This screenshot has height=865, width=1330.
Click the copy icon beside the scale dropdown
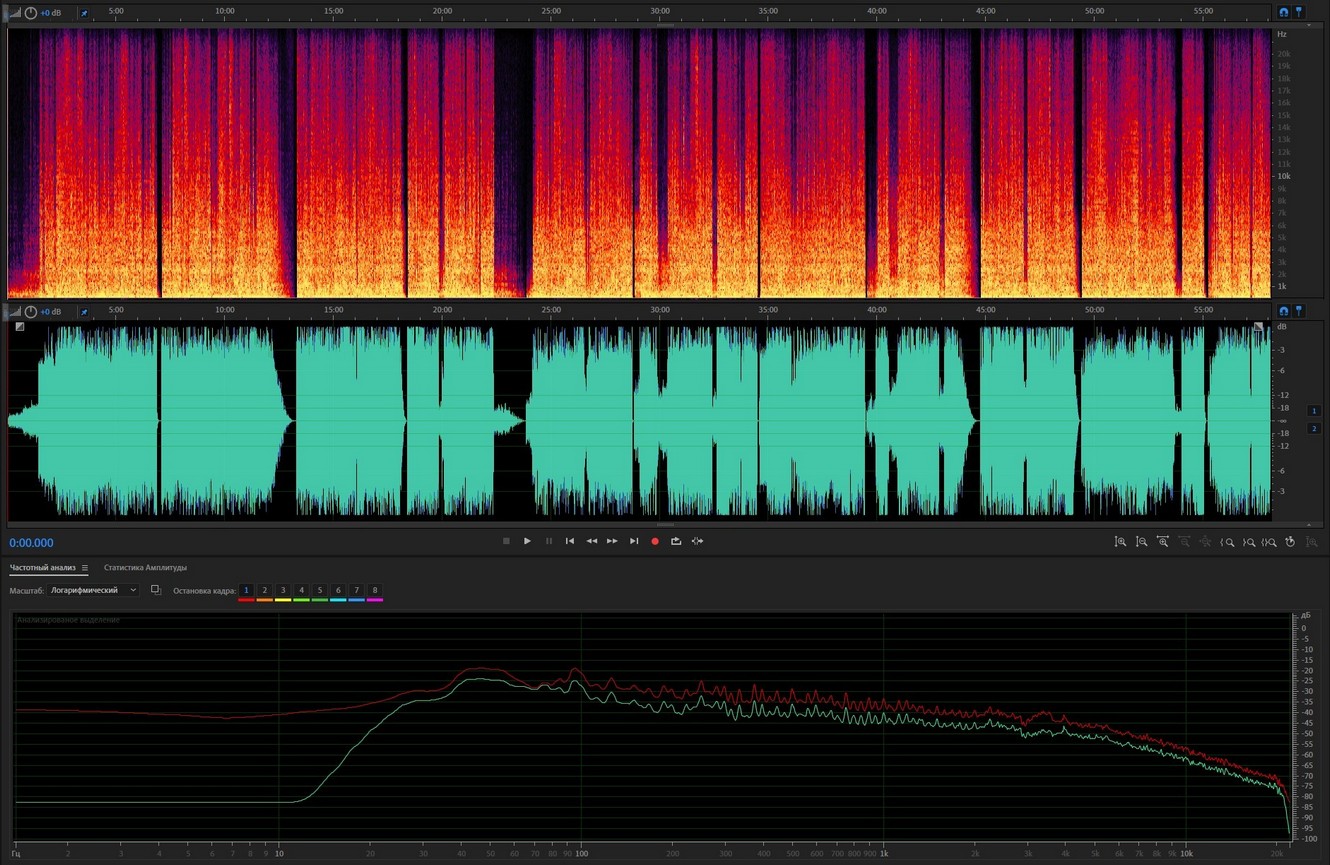[x=155, y=590]
